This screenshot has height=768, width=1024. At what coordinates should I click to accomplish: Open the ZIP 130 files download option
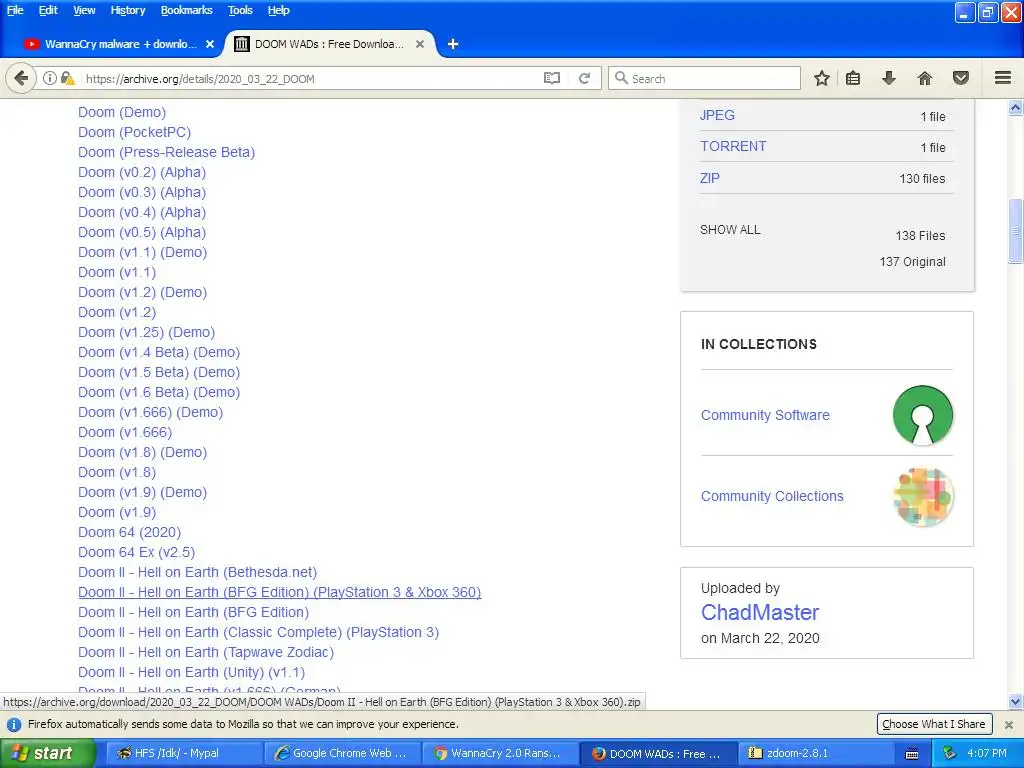tap(709, 178)
